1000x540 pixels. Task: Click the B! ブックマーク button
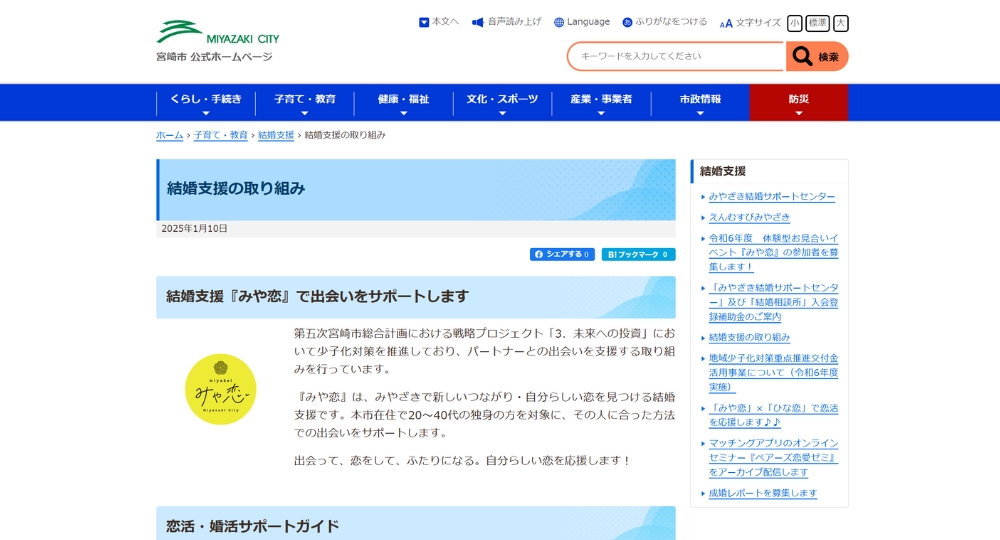[x=638, y=254]
